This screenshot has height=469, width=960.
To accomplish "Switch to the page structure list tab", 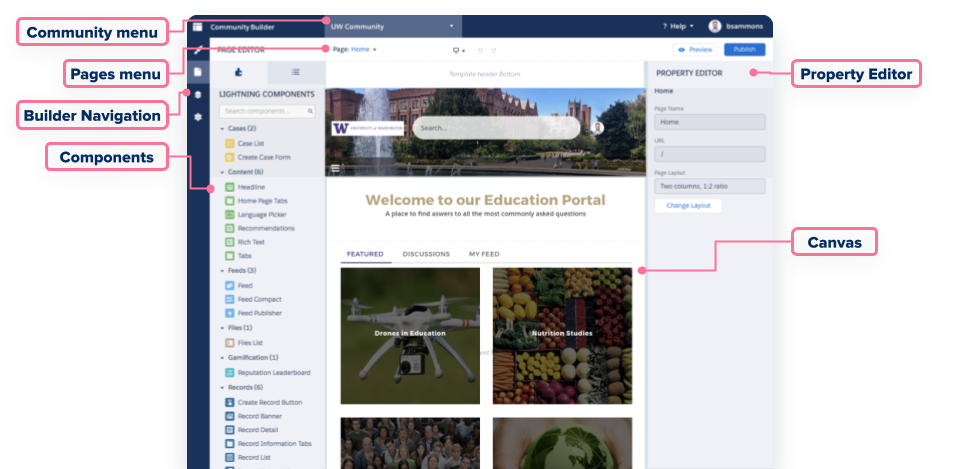I will 296,72.
